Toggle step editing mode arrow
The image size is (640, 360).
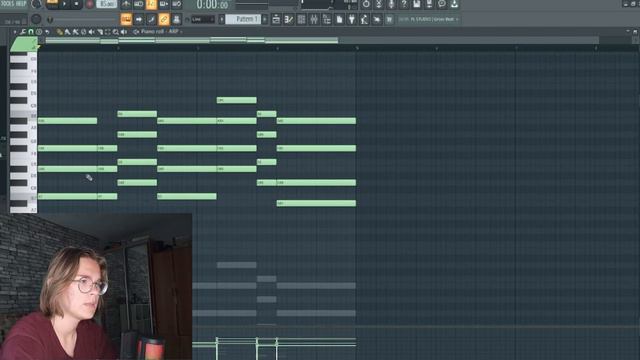(139, 19)
